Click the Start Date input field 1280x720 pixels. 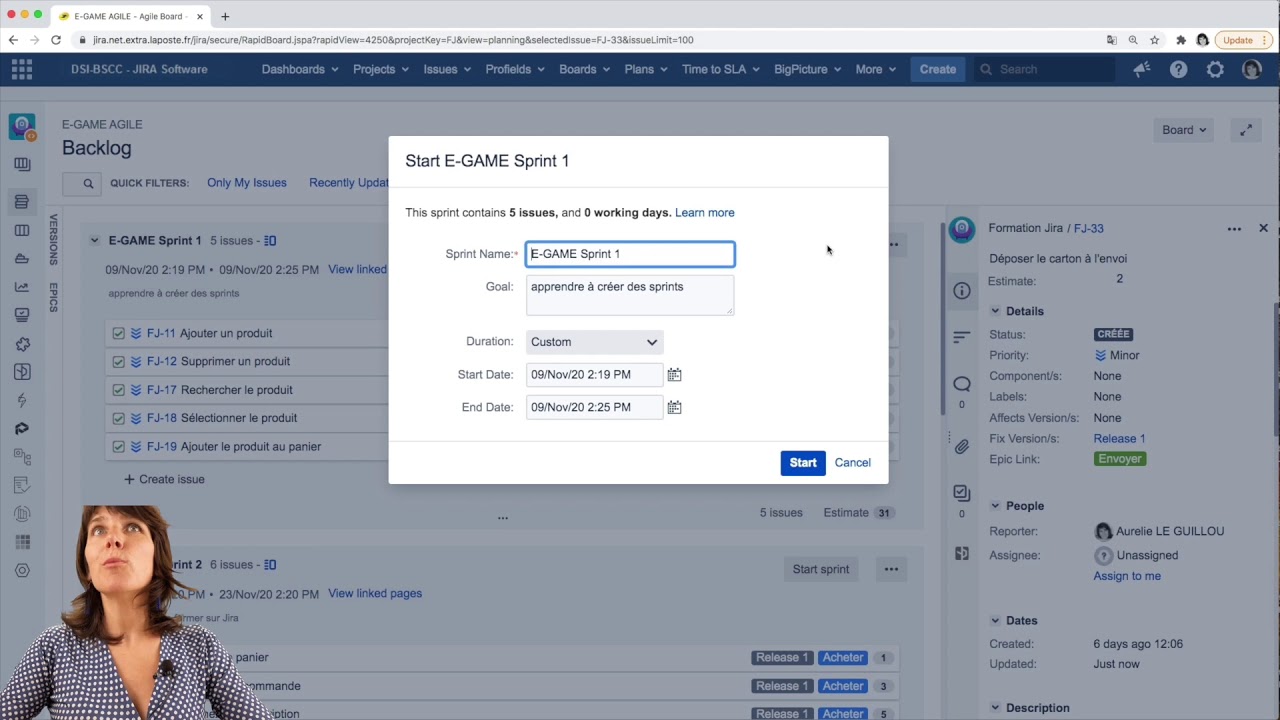(x=594, y=374)
